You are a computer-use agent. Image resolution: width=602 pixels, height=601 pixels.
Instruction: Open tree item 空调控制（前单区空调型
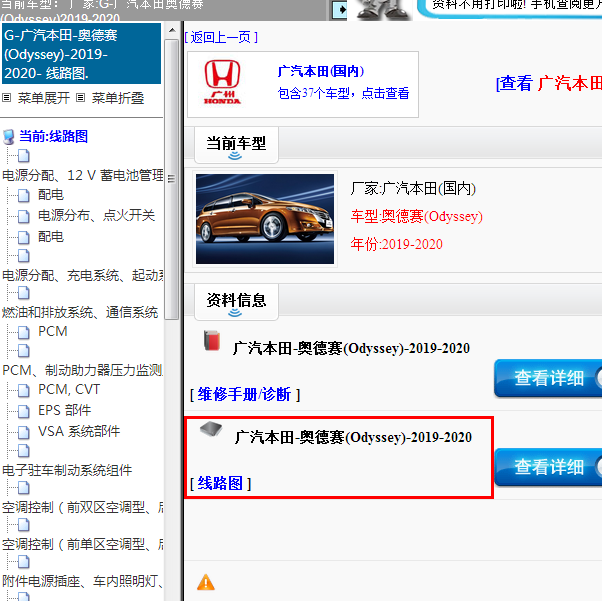pos(83,544)
